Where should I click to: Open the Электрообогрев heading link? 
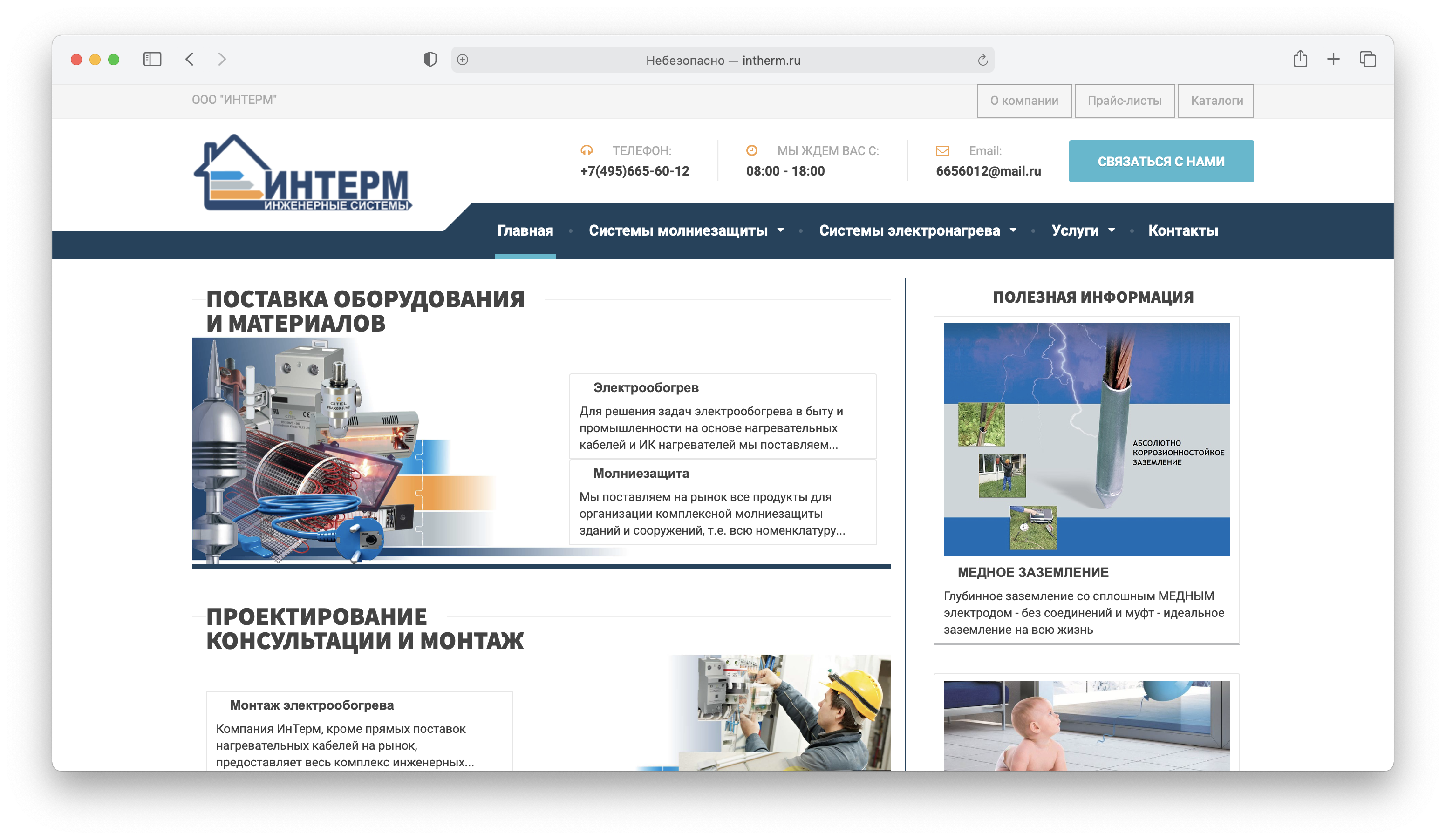click(x=646, y=387)
